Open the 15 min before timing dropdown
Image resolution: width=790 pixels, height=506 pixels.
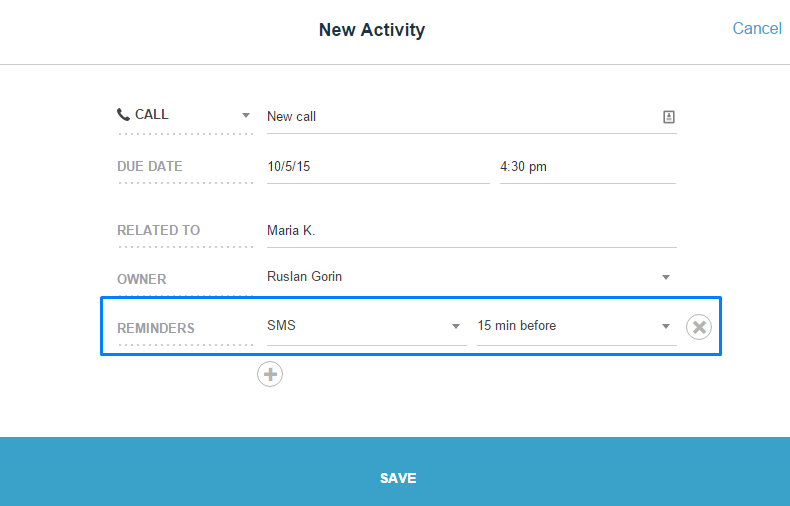point(577,326)
